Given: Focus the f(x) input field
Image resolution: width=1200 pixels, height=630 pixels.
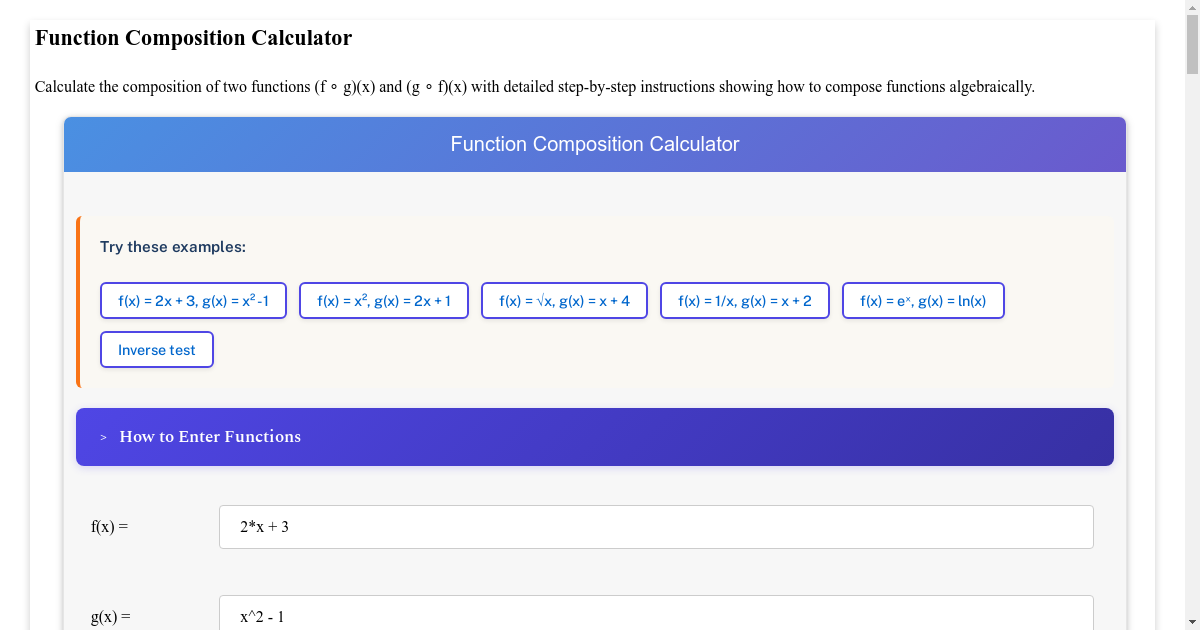Looking at the screenshot, I should (x=656, y=527).
